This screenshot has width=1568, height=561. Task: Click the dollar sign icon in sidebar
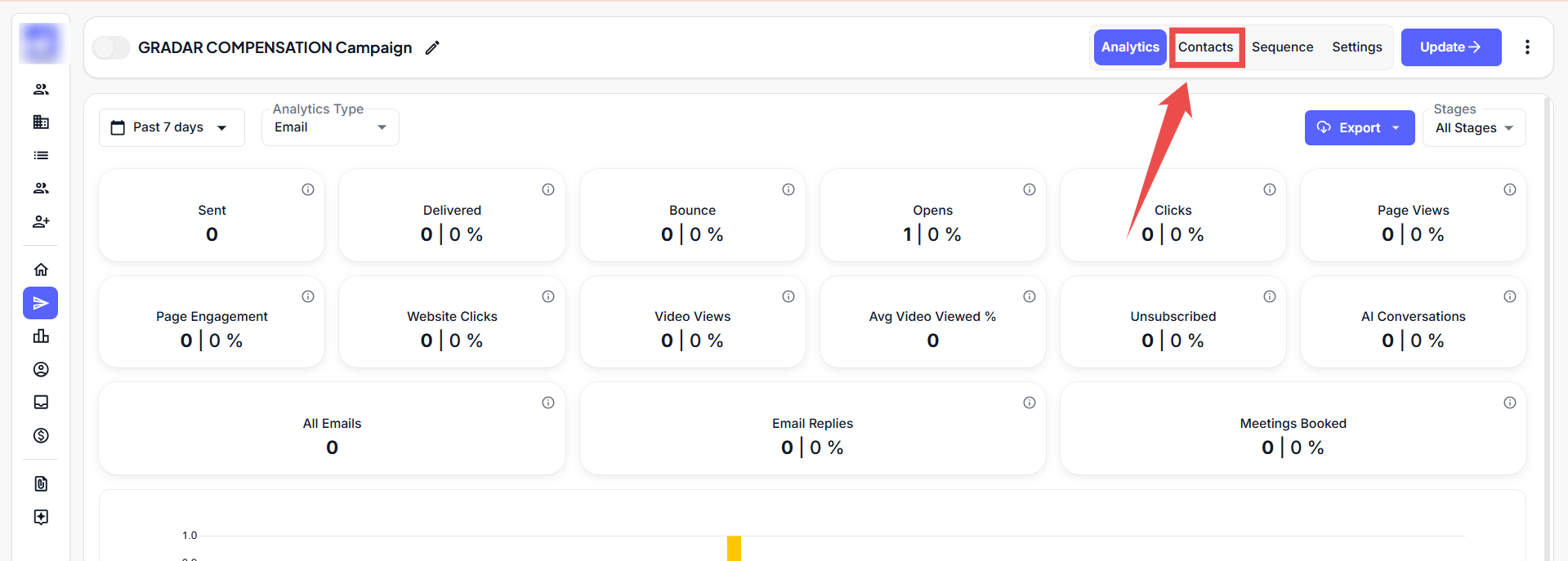coord(41,435)
